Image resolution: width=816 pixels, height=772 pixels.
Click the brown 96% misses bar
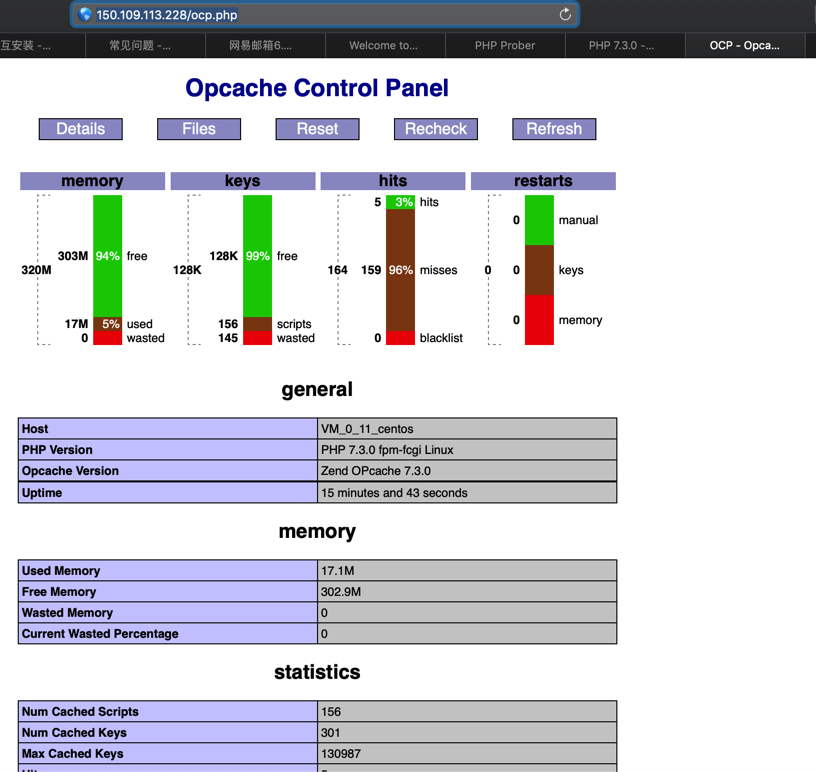tap(400, 270)
